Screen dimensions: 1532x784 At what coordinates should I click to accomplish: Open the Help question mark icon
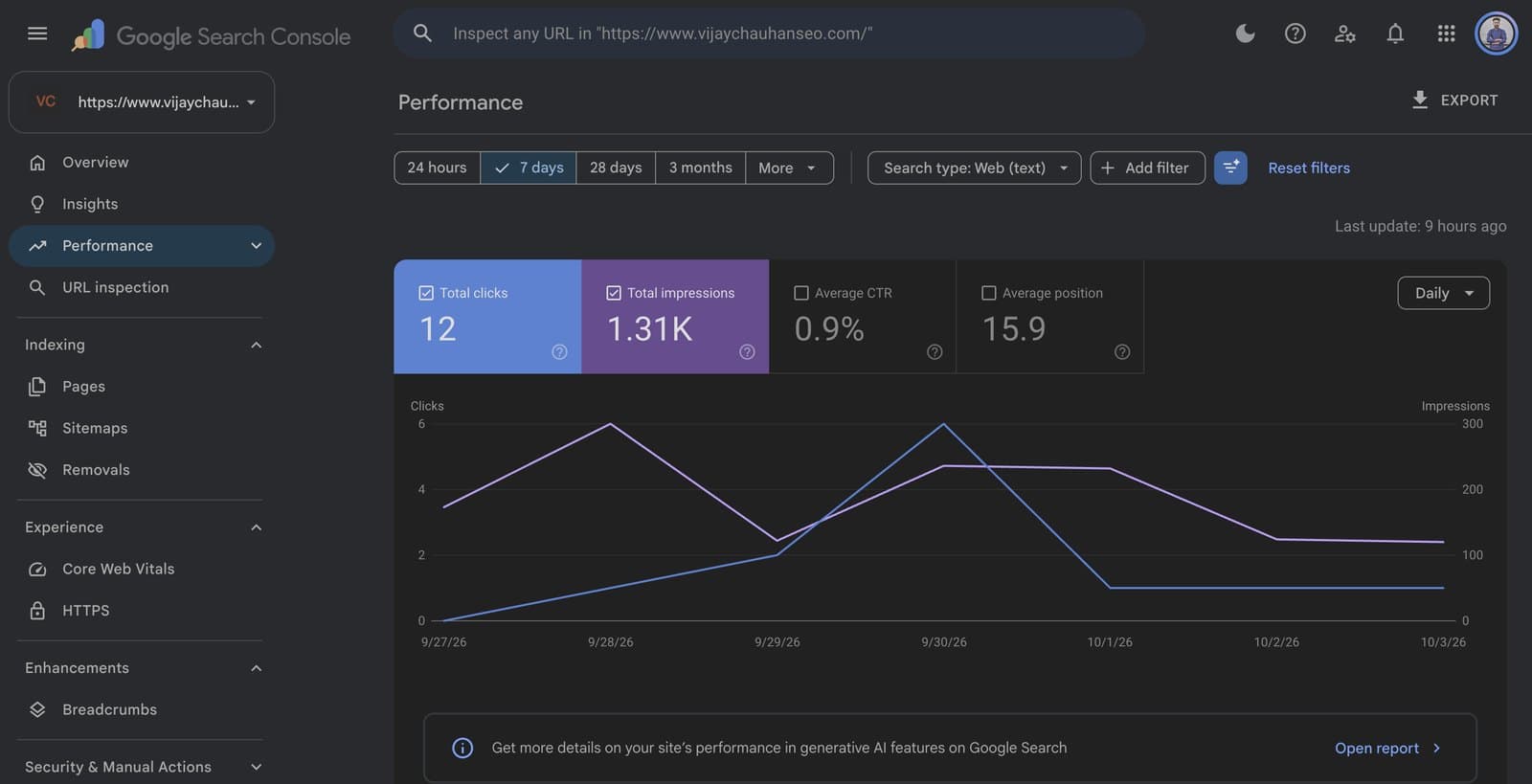click(x=1295, y=34)
